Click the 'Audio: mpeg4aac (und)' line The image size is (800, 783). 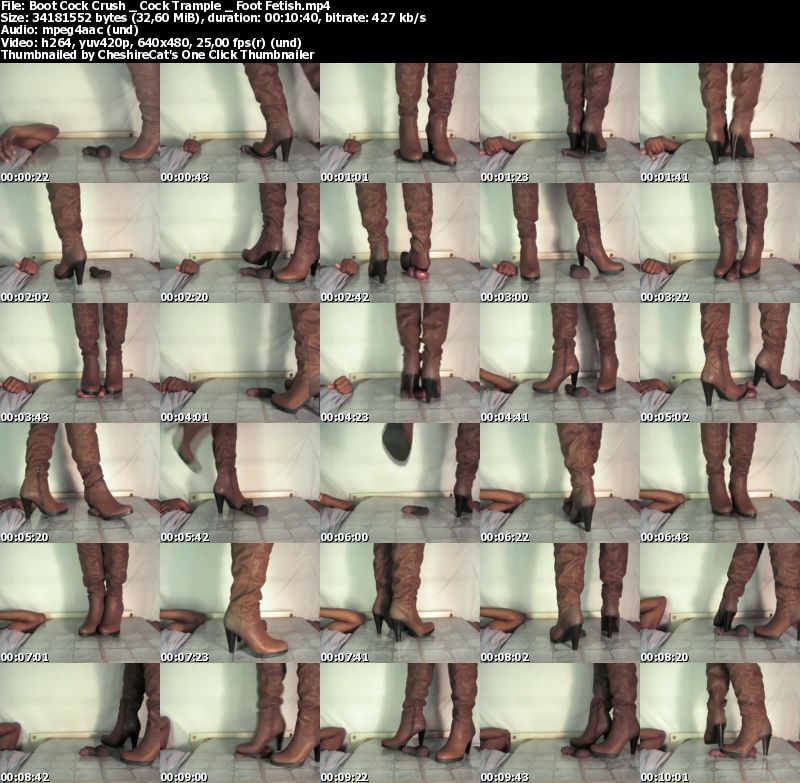tap(70, 30)
